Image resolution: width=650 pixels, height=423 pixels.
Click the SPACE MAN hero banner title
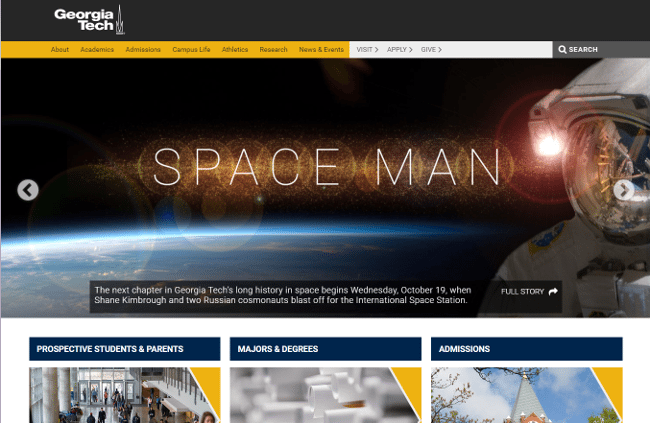pyautogui.click(x=326, y=167)
